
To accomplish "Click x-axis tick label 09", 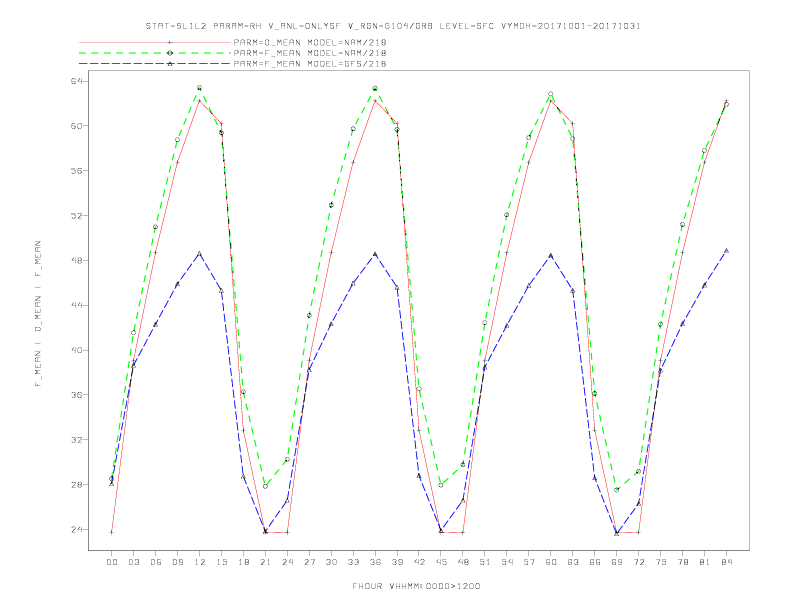I will pos(177,562).
